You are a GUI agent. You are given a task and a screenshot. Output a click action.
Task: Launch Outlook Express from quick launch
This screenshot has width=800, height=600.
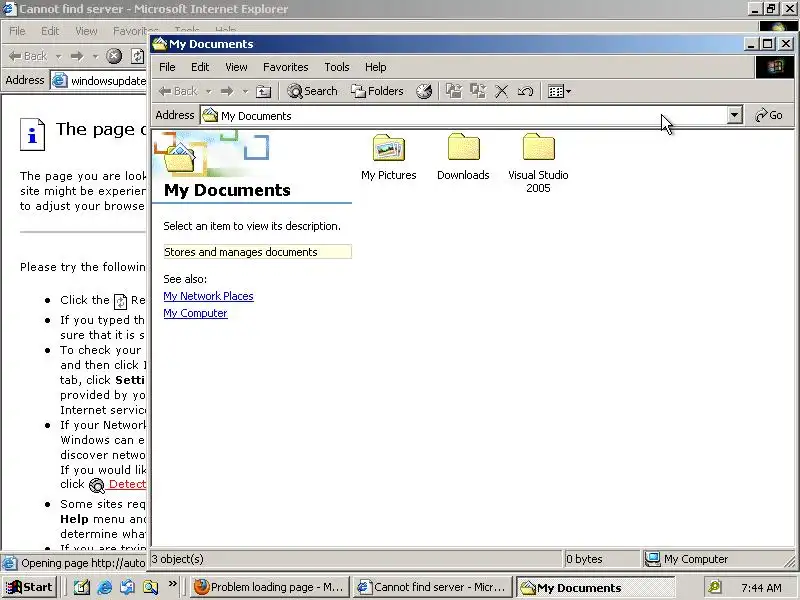[x=127, y=587]
